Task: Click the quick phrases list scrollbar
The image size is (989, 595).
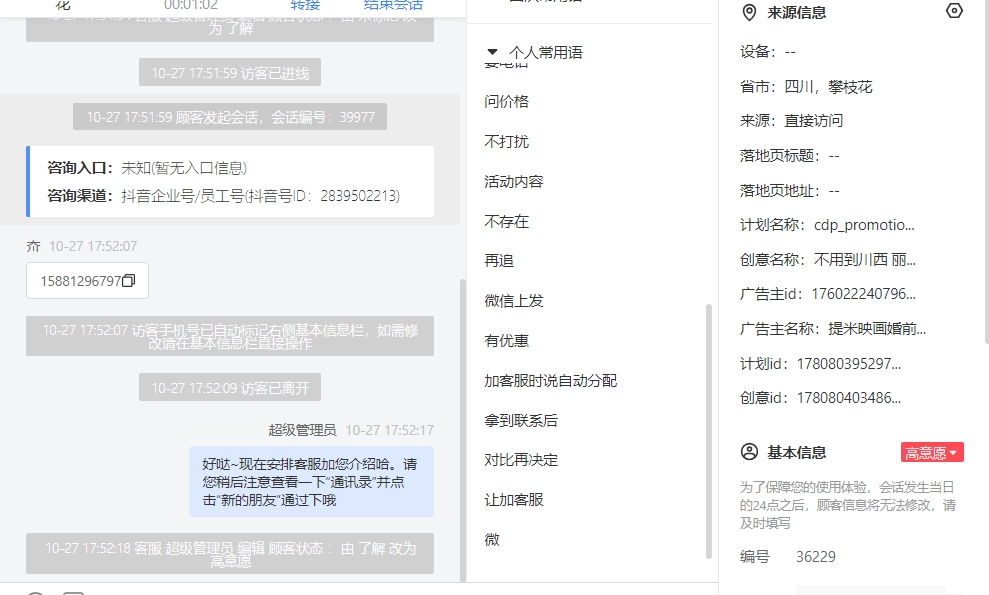Action: point(709,432)
